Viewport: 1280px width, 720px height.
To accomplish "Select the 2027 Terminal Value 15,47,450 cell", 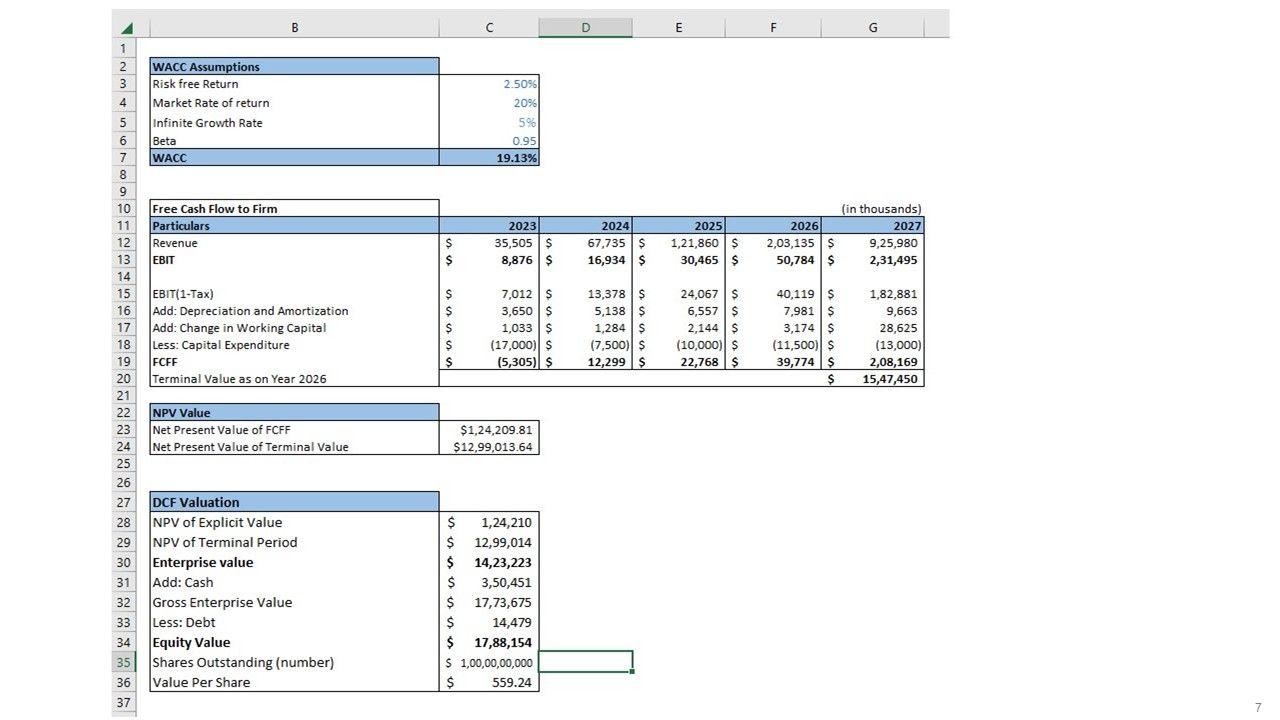I will (x=873, y=379).
